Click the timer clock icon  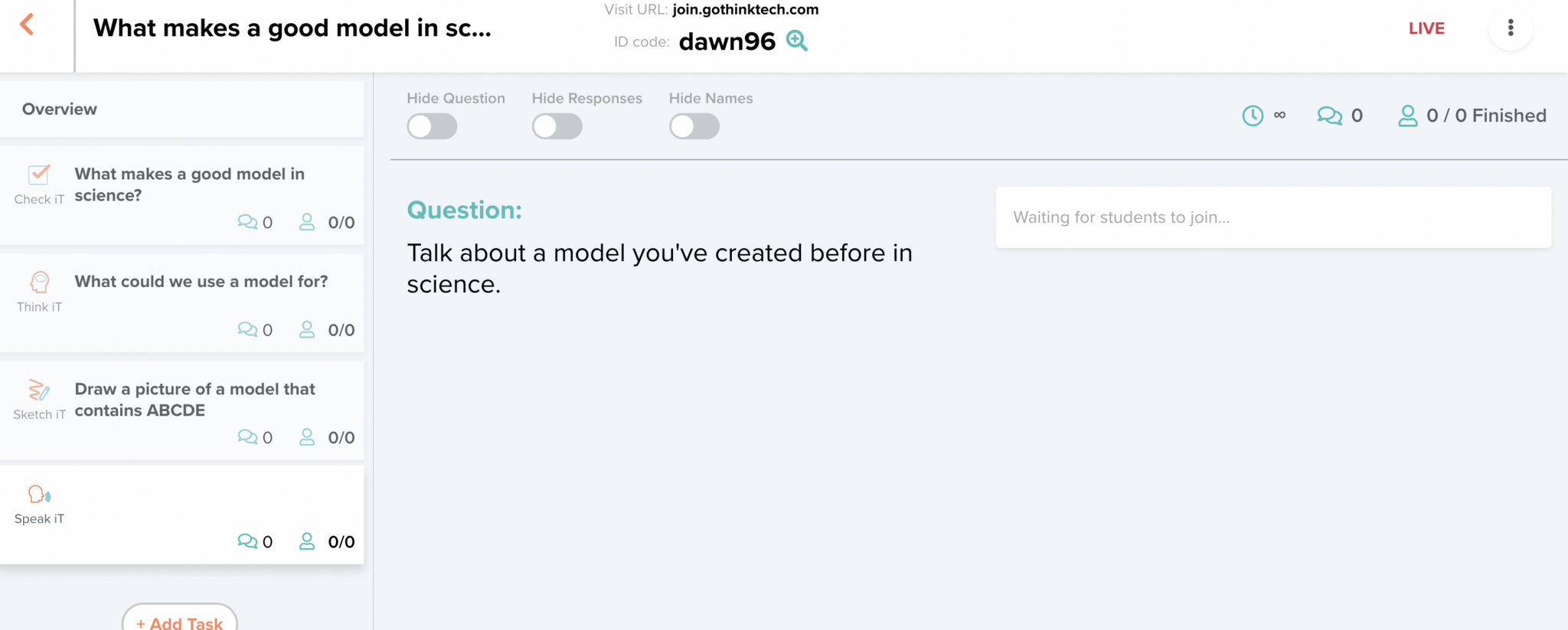(1253, 116)
